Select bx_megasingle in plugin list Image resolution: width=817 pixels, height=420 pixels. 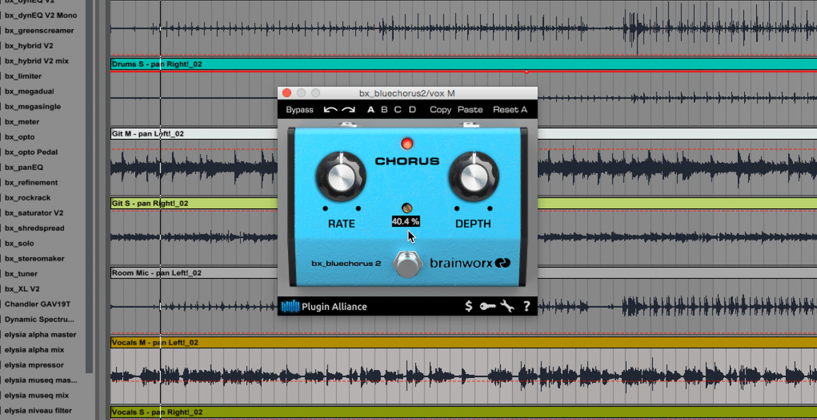[33, 106]
